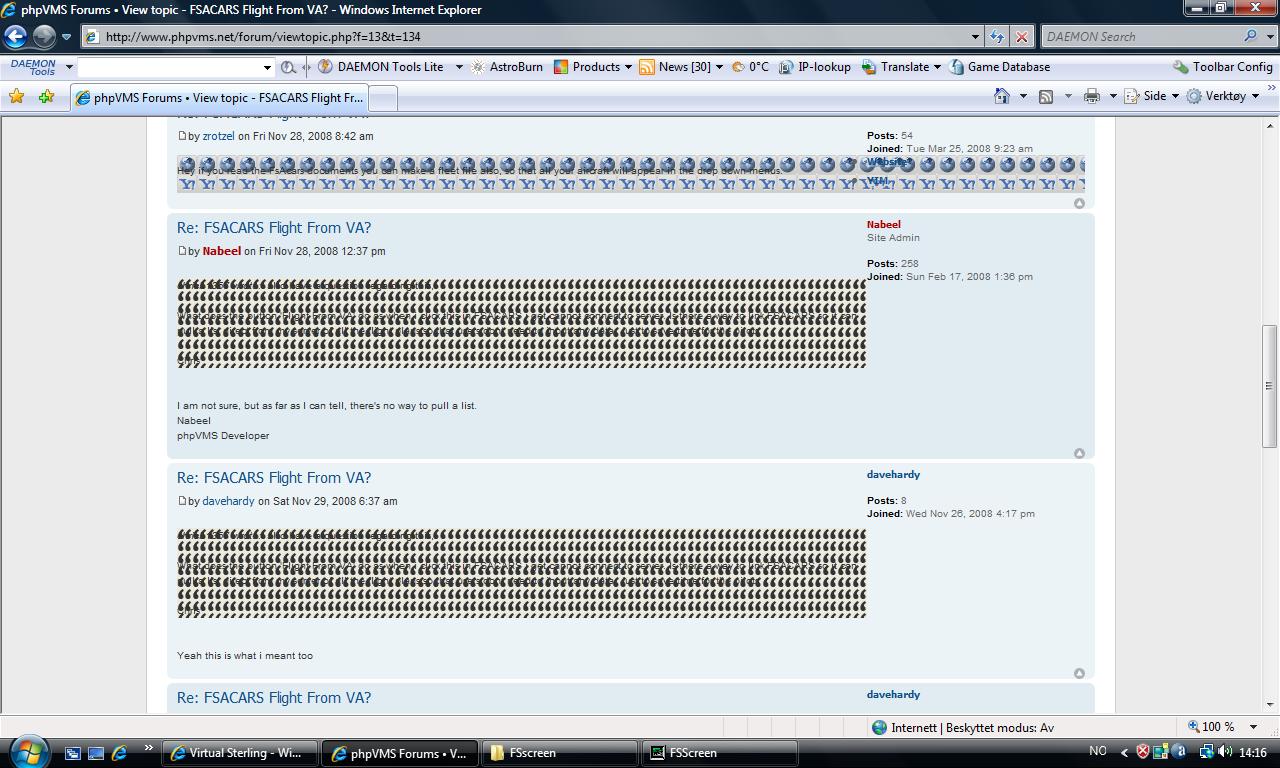Go forward with the browser Forward arrow
The height and width of the screenshot is (768, 1280).
coord(44,37)
